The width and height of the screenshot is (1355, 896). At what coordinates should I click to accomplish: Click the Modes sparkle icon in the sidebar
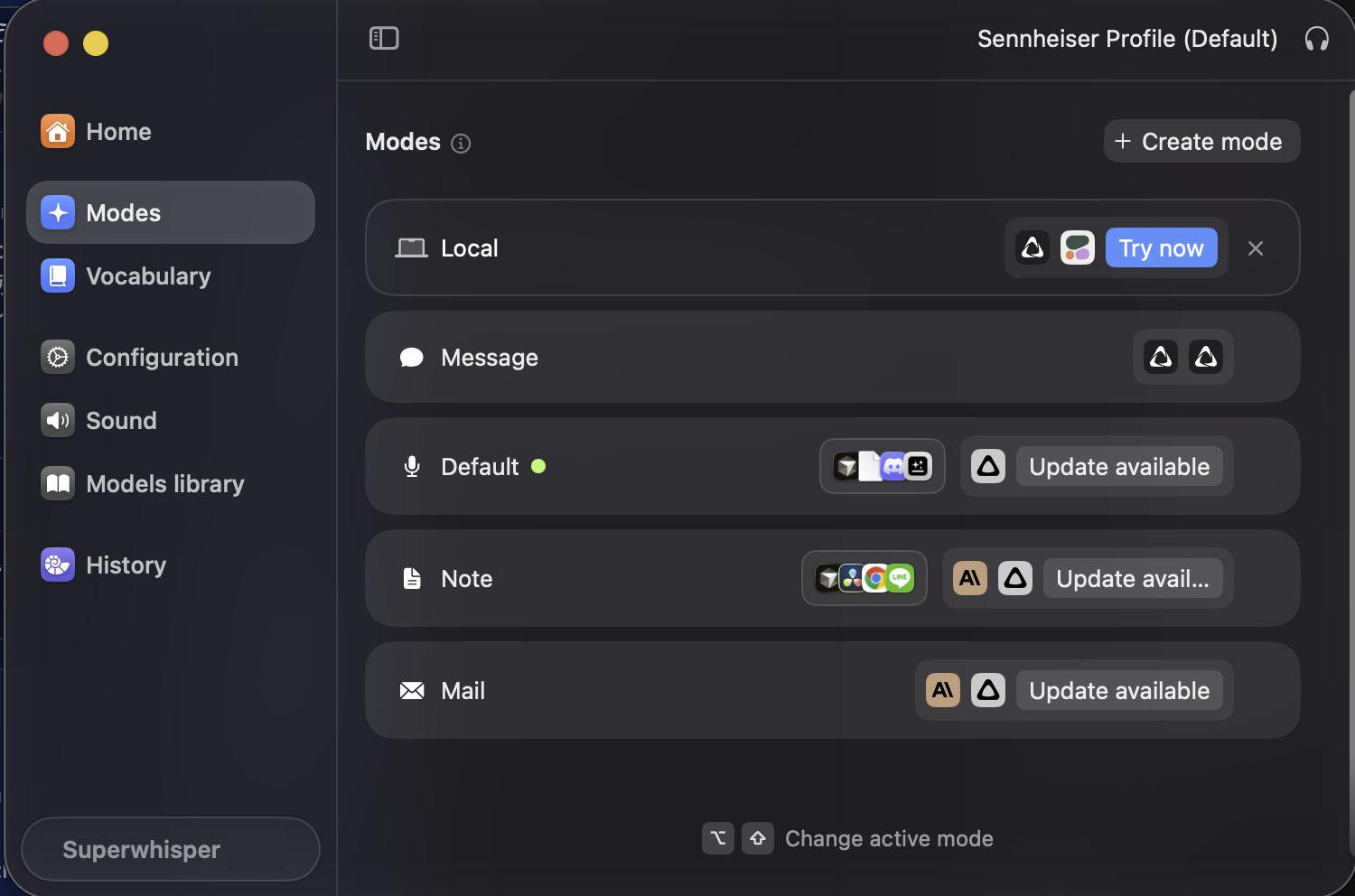click(58, 212)
